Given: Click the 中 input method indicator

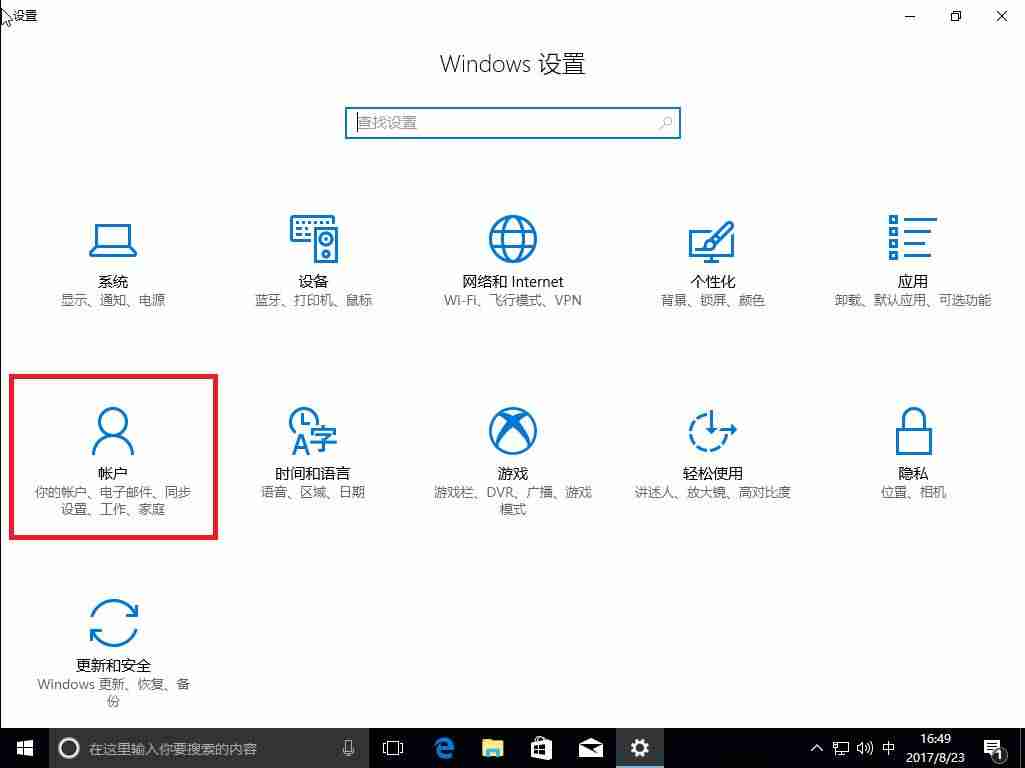Looking at the screenshot, I should 888,748.
